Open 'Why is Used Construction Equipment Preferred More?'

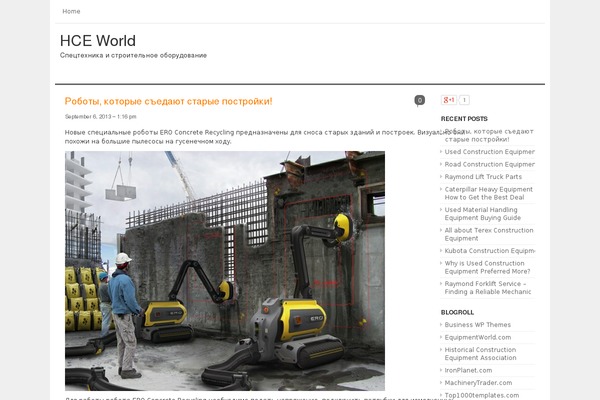[487, 267]
